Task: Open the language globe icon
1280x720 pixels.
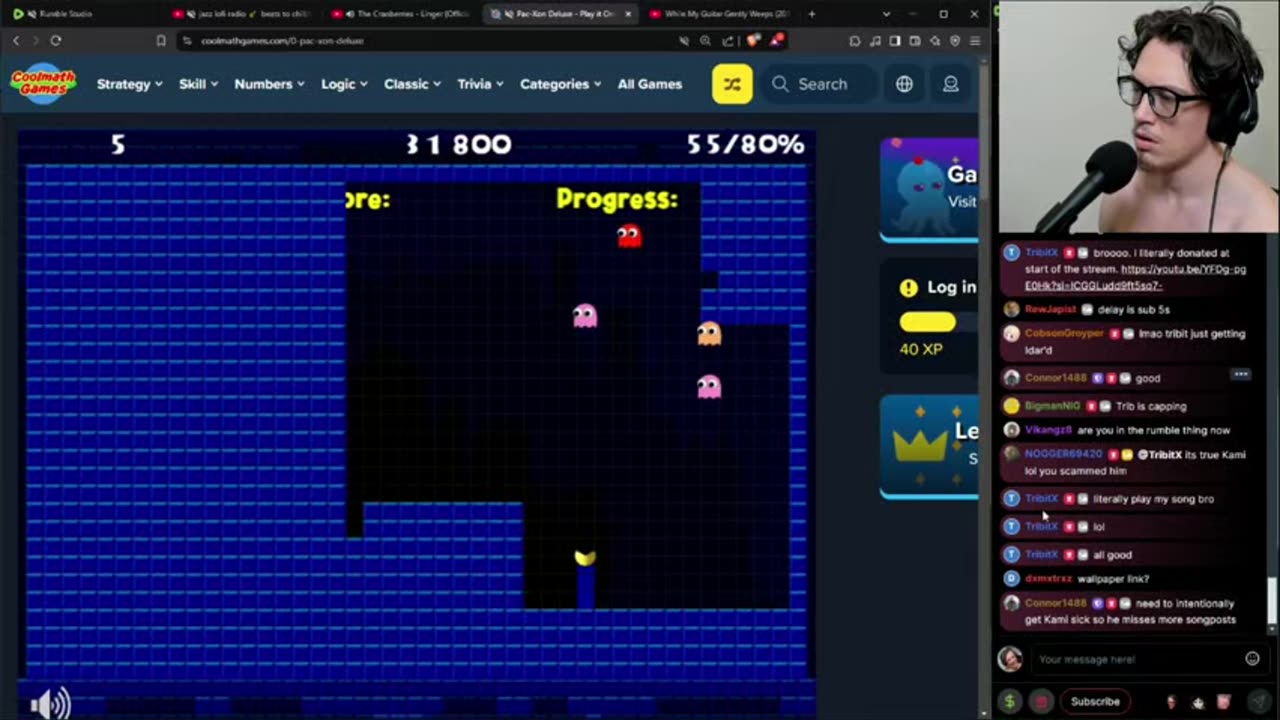Action: (904, 84)
